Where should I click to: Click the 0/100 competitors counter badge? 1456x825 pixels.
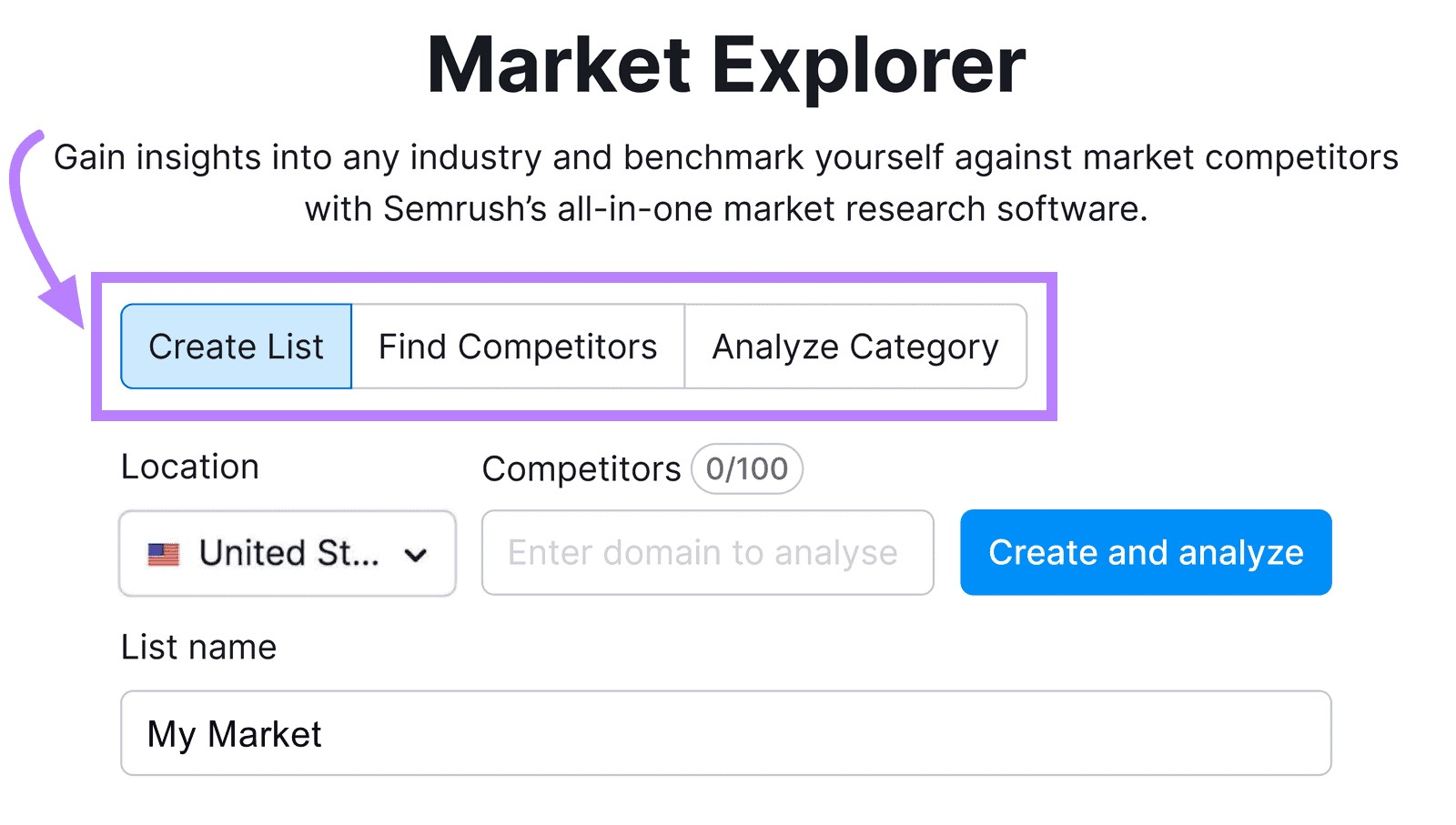[x=746, y=468]
